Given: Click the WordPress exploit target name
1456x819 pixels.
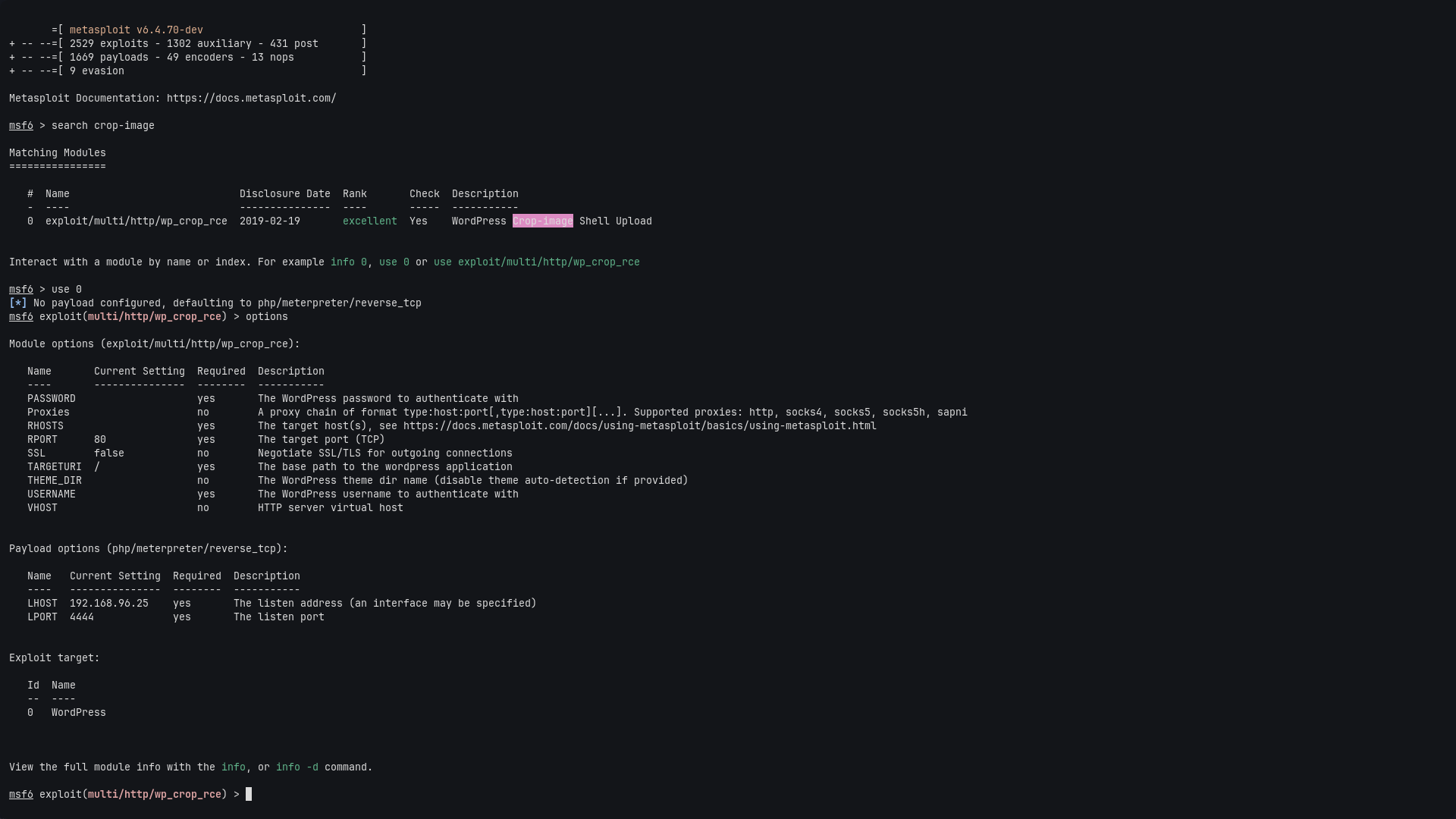Looking at the screenshot, I should 78,713.
